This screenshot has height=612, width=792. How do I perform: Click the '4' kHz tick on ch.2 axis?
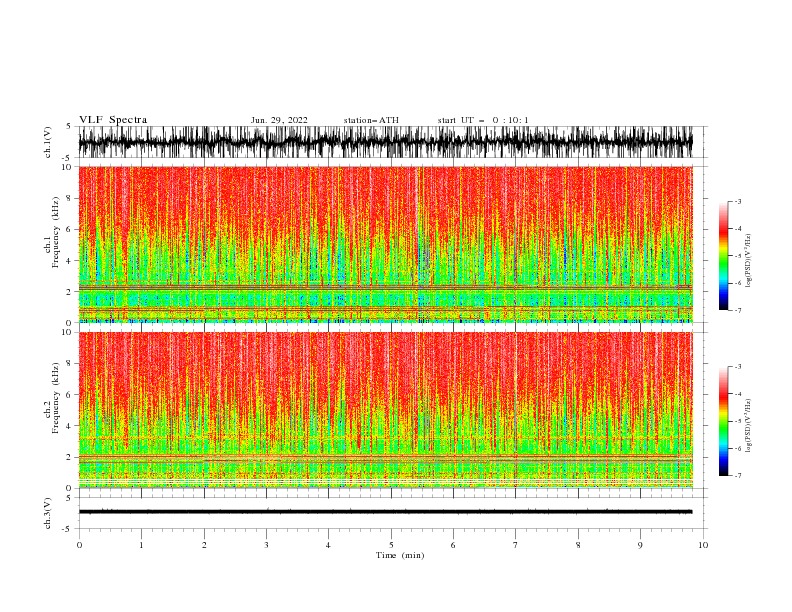pyautogui.click(x=69, y=426)
